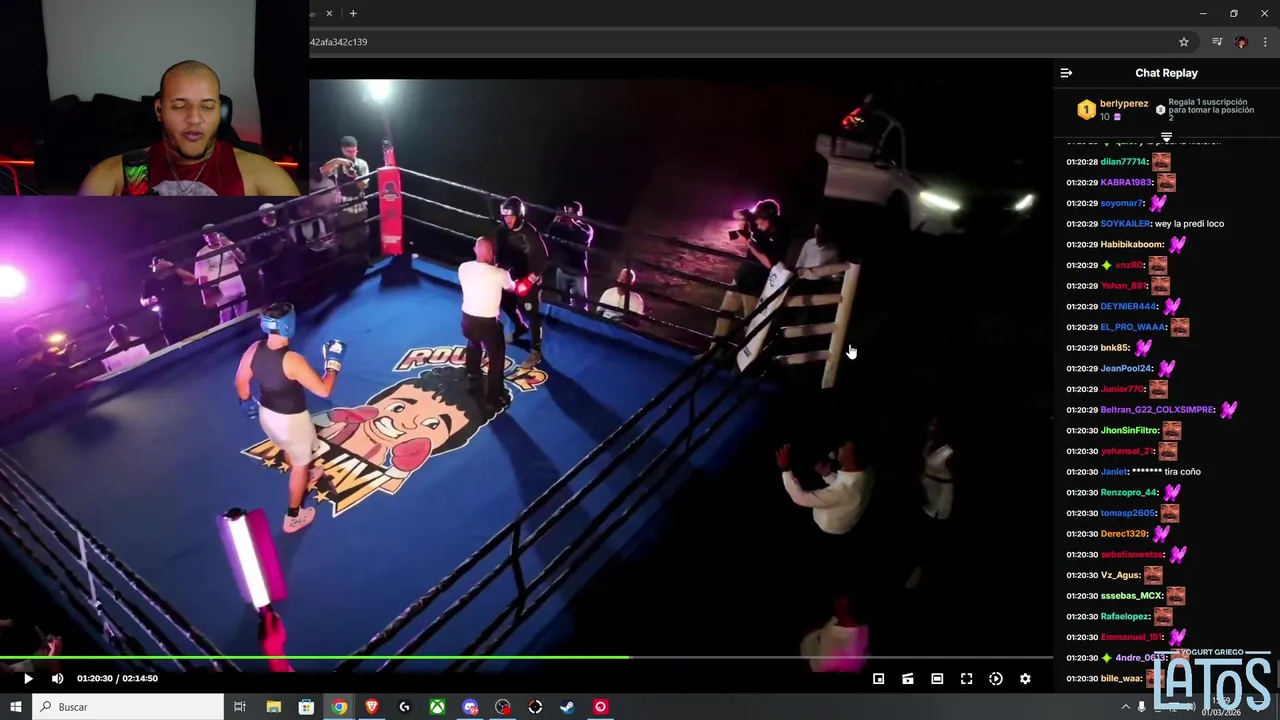Play the paused video
Screen dimensions: 1280x720
click(28, 678)
